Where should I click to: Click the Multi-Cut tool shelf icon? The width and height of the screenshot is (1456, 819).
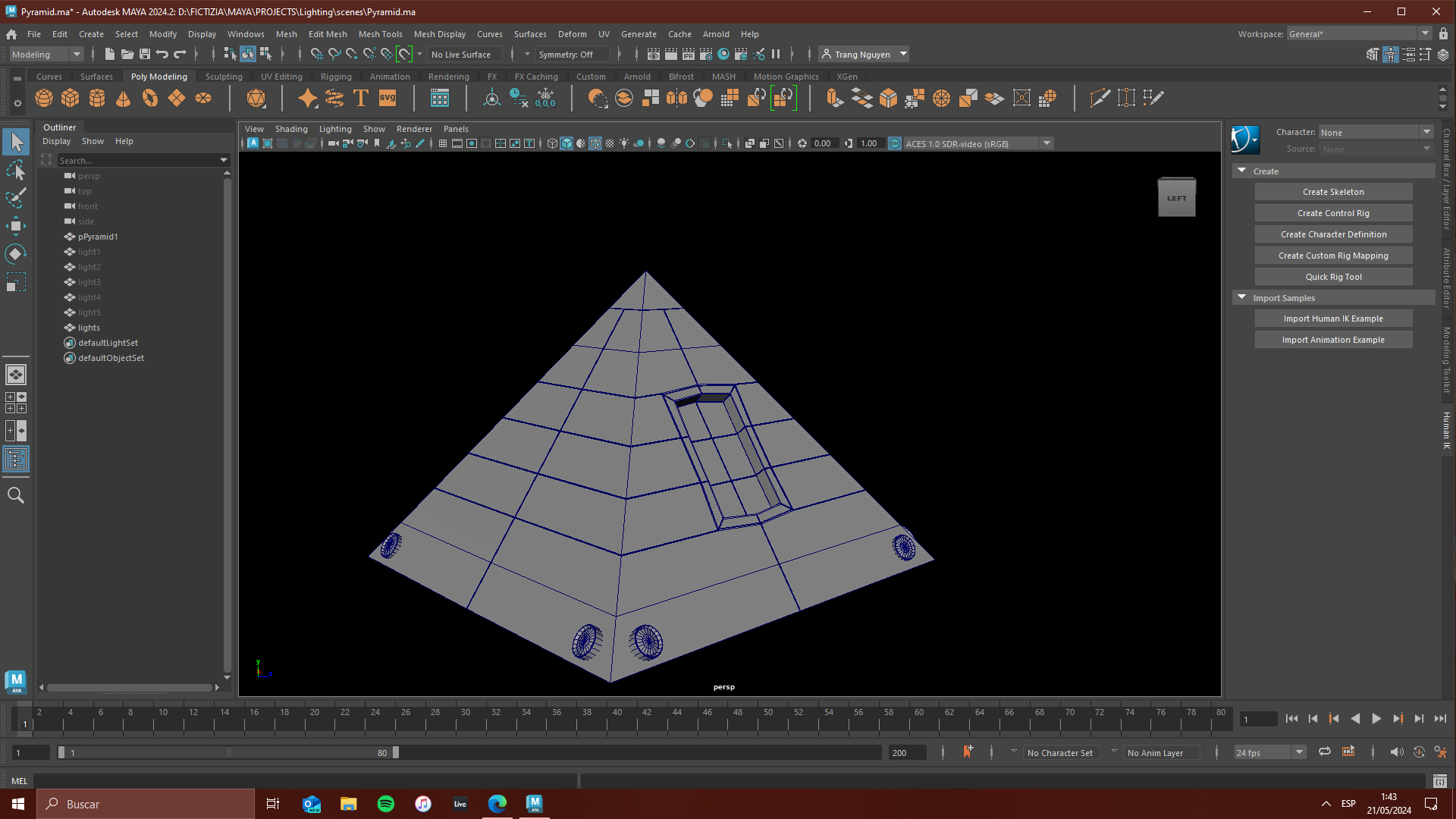[1100, 98]
